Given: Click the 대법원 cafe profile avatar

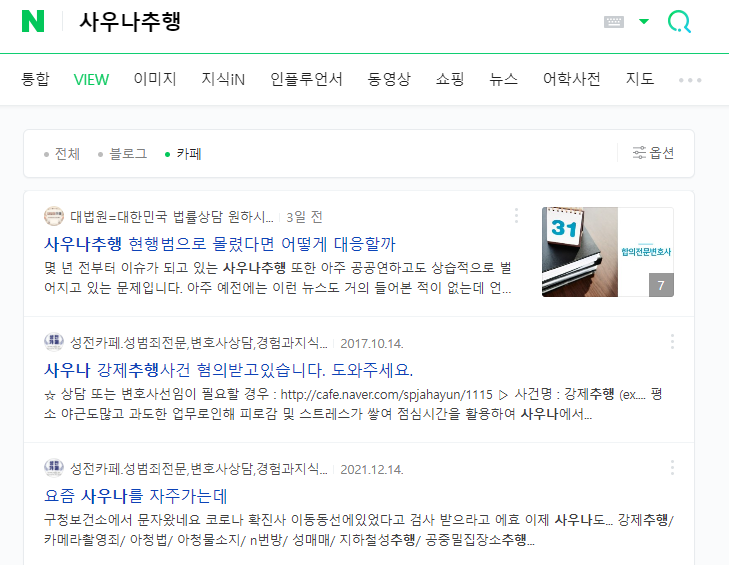Looking at the screenshot, I should pos(54,216).
